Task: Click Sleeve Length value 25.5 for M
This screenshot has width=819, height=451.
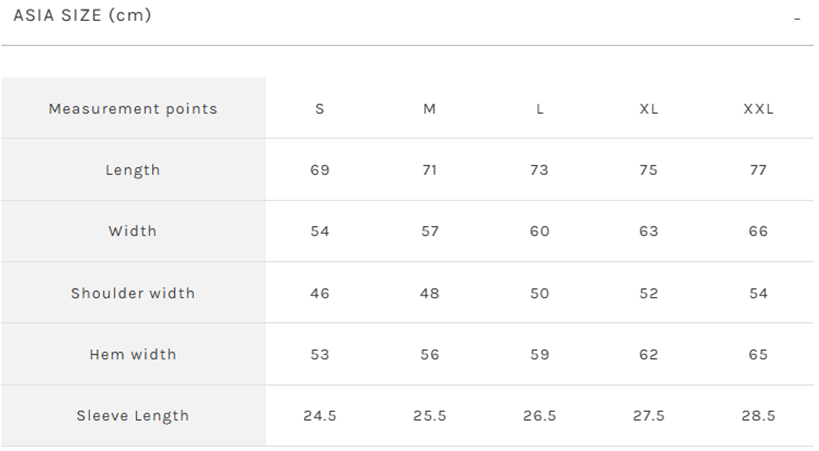Action: point(430,416)
